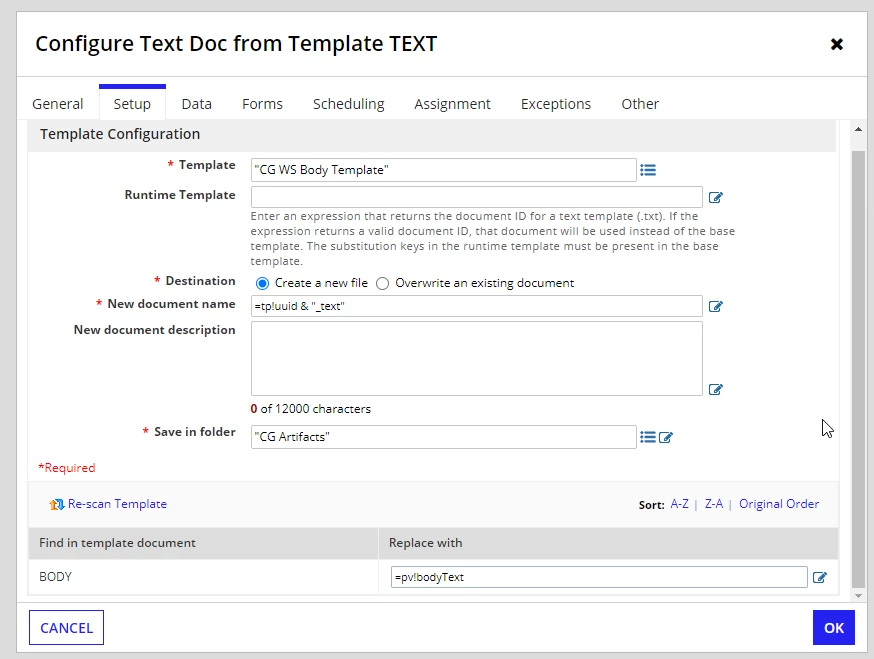
Task: Confirm with the OK button
Action: point(834,628)
